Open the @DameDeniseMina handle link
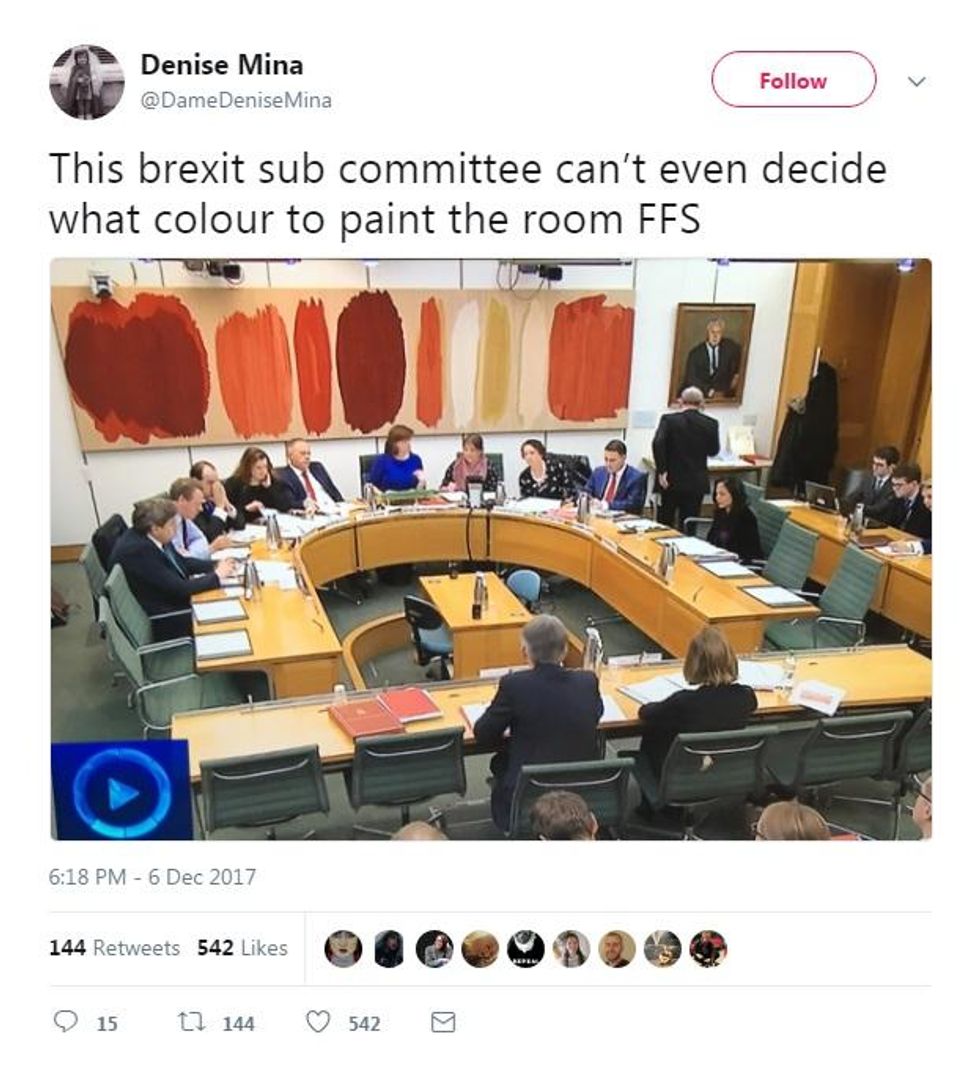980x1070 pixels. coord(236,100)
